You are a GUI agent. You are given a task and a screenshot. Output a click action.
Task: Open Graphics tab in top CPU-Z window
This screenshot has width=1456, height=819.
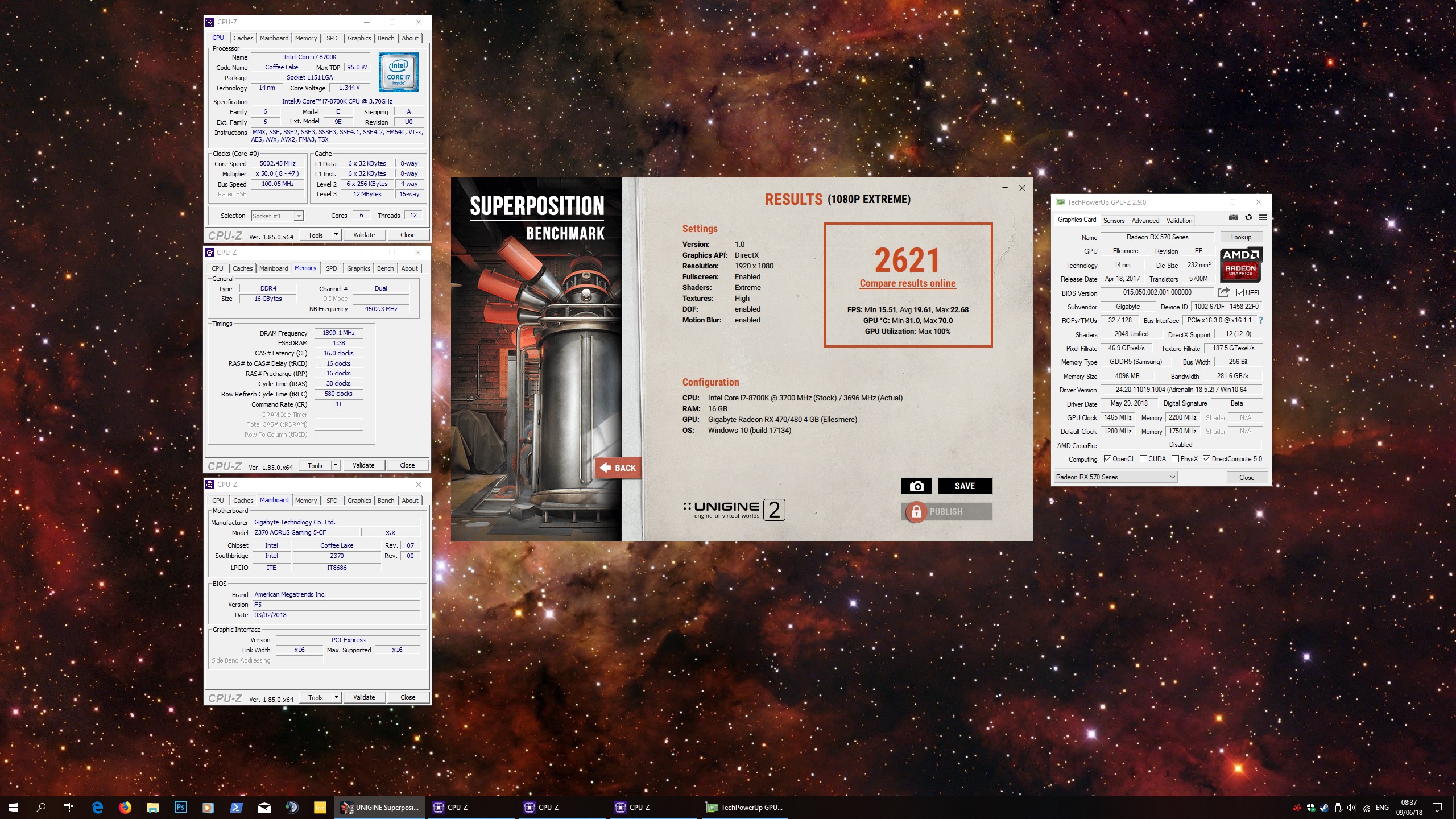359,38
